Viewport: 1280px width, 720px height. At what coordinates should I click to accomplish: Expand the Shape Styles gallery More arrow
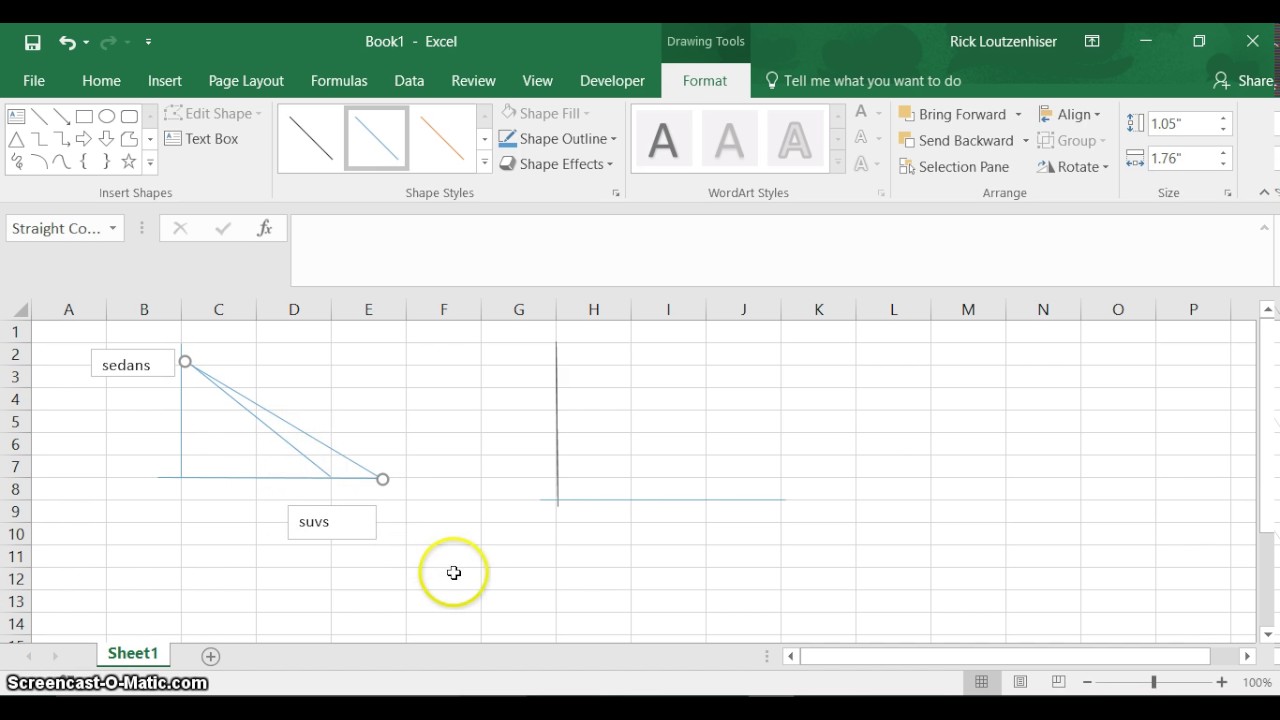click(484, 162)
